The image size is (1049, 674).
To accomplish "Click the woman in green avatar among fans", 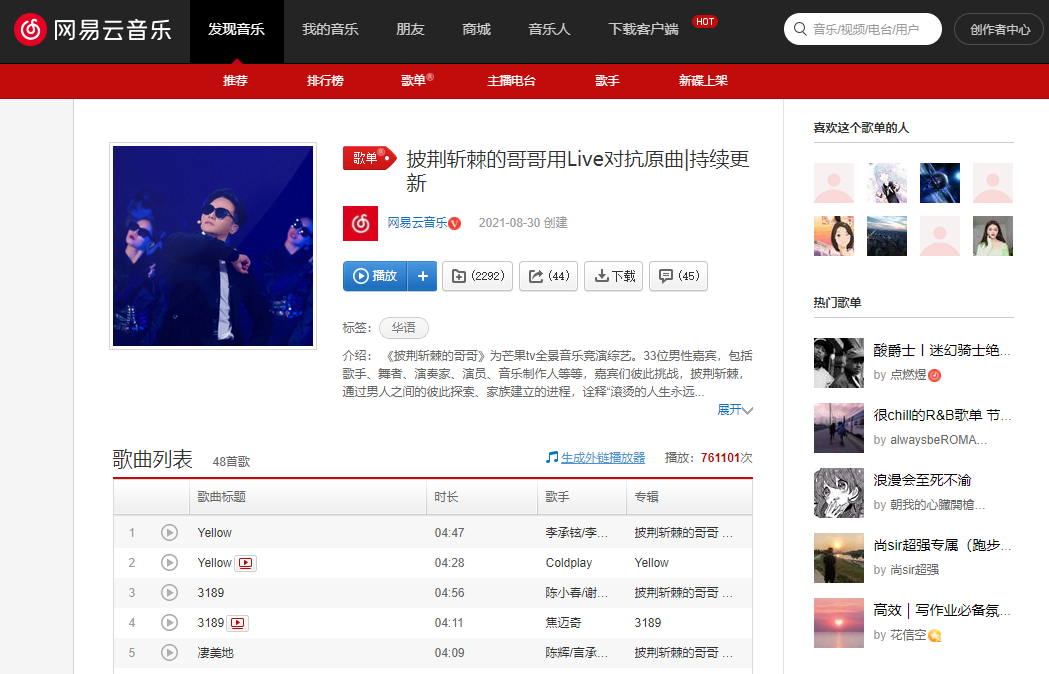I will (993, 236).
